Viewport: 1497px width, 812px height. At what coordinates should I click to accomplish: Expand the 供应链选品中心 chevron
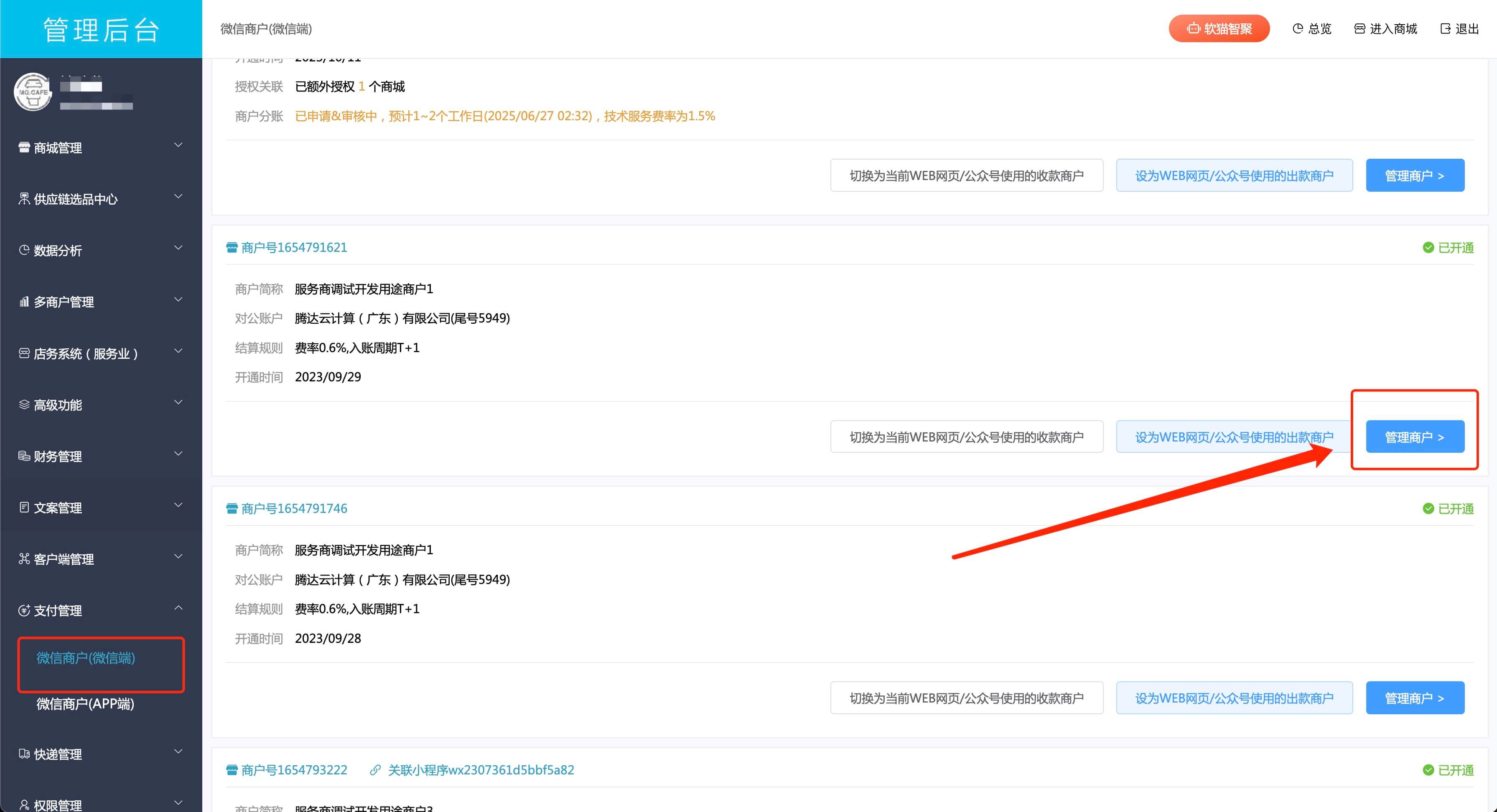click(x=178, y=196)
